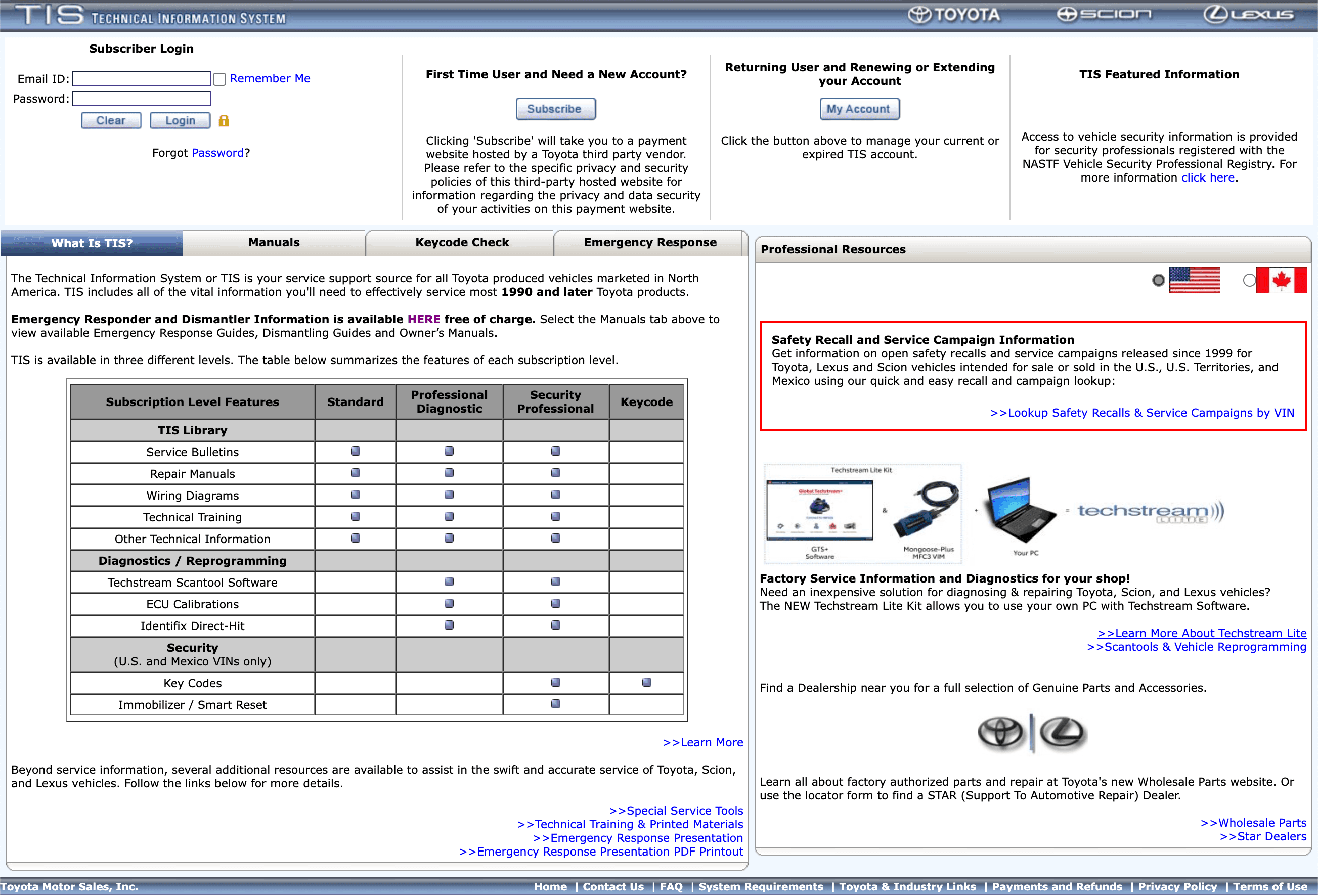This screenshot has height=896, width=1318.
Task: Click the Scion logo in header
Action: coord(1104,15)
